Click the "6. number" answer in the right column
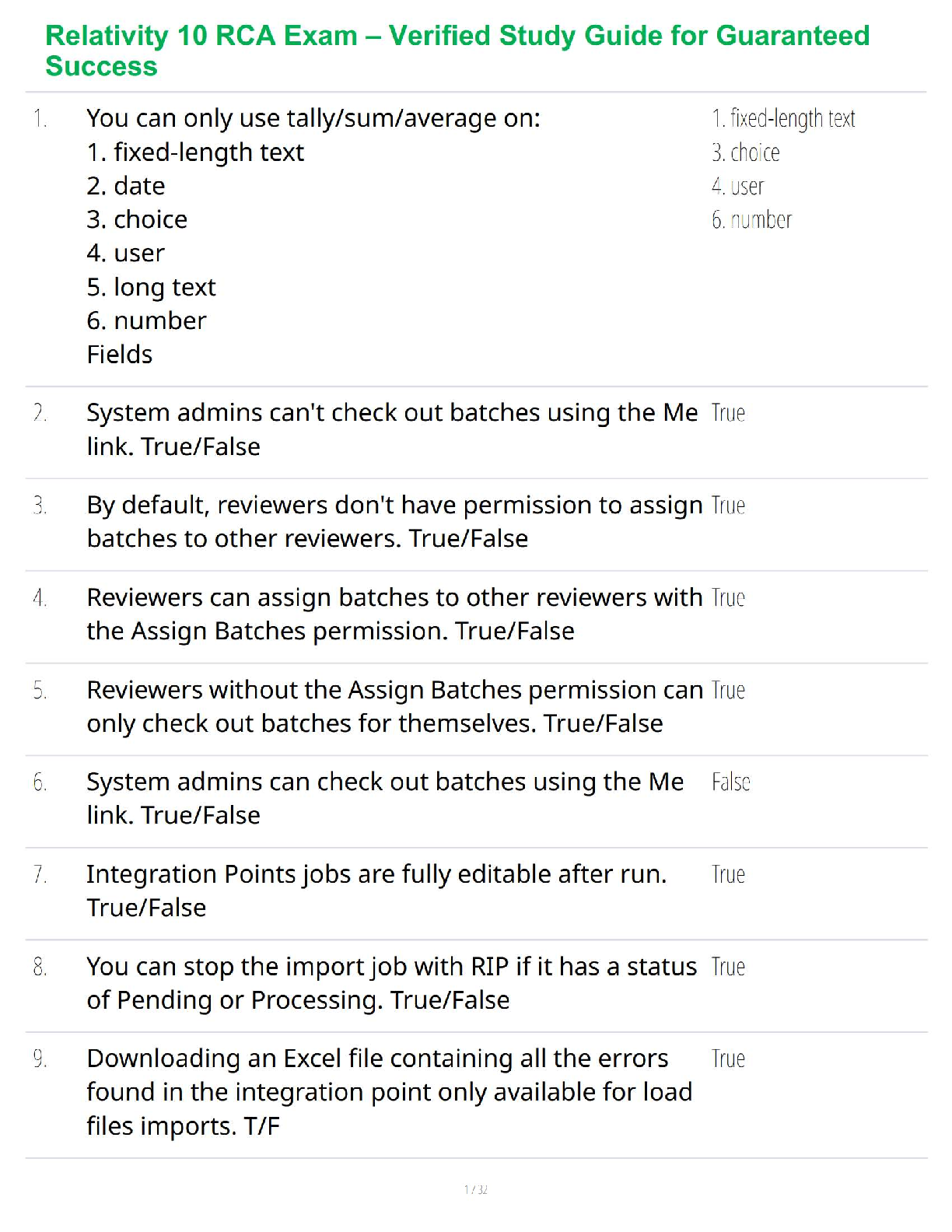This screenshot has height=1232, width=952. 751,220
